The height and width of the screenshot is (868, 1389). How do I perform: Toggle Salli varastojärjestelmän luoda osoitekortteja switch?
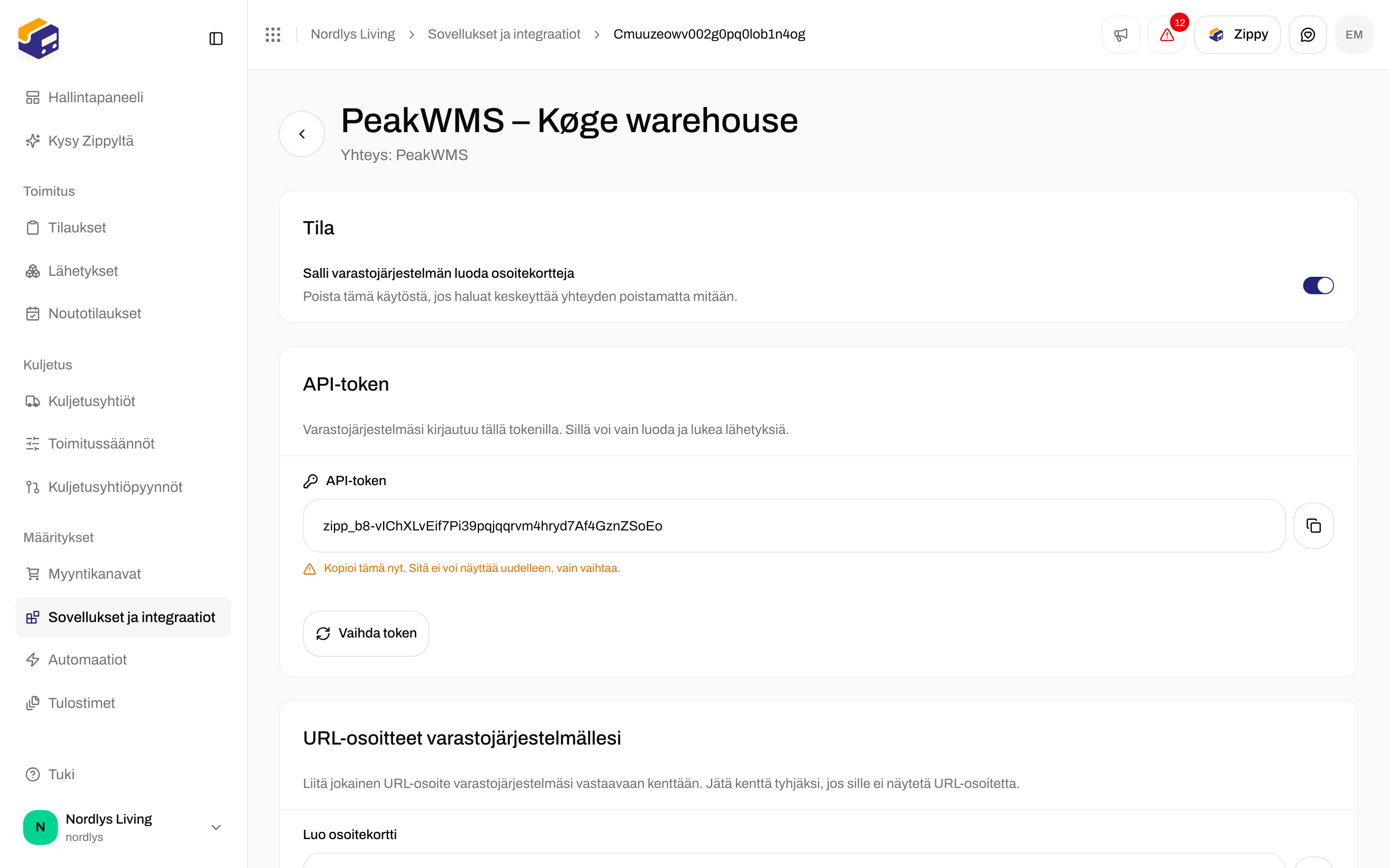pyautogui.click(x=1318, y=285)
